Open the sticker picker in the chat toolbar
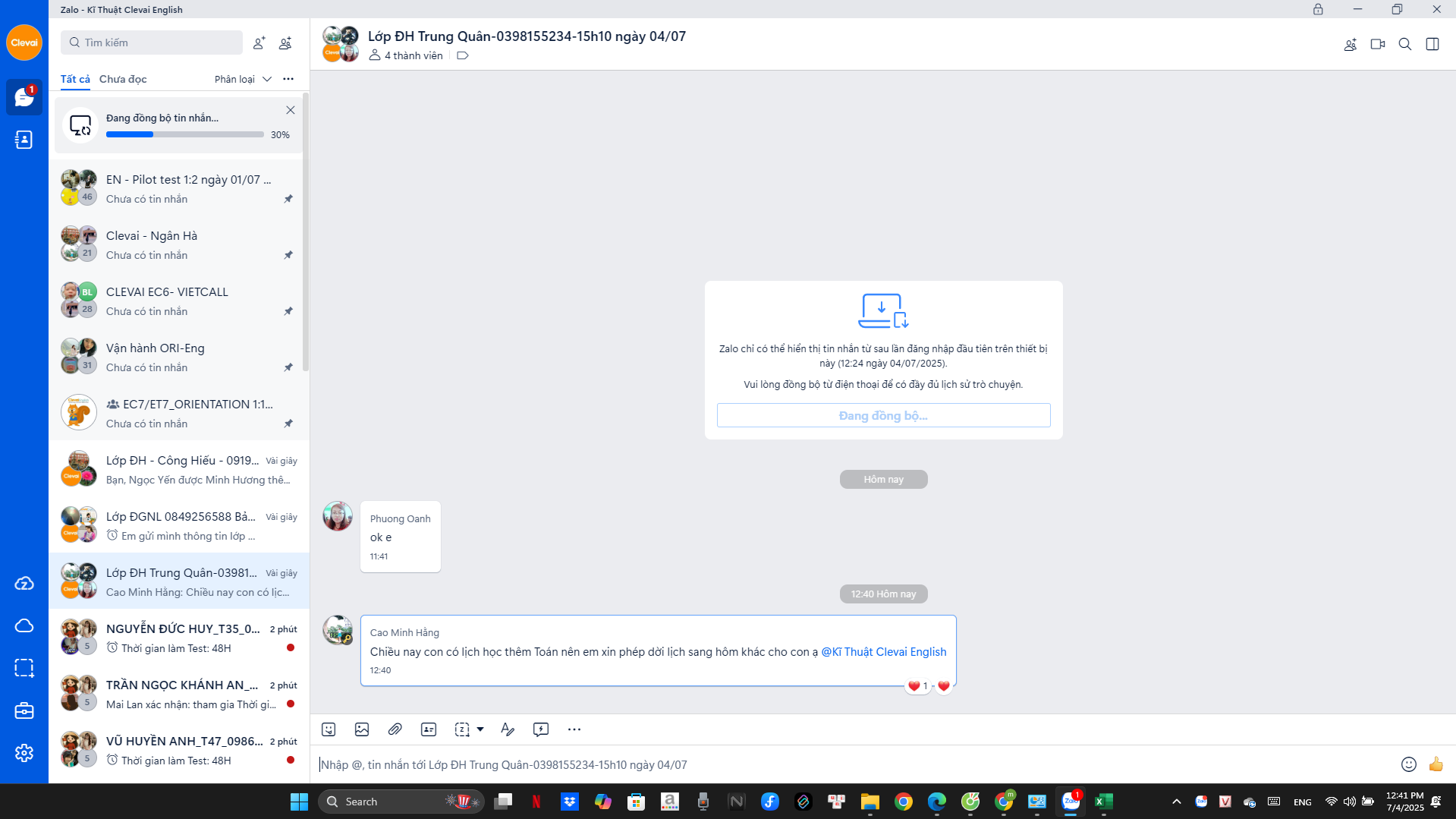Viewport: 1456px width, 819px height. point(329,729)
